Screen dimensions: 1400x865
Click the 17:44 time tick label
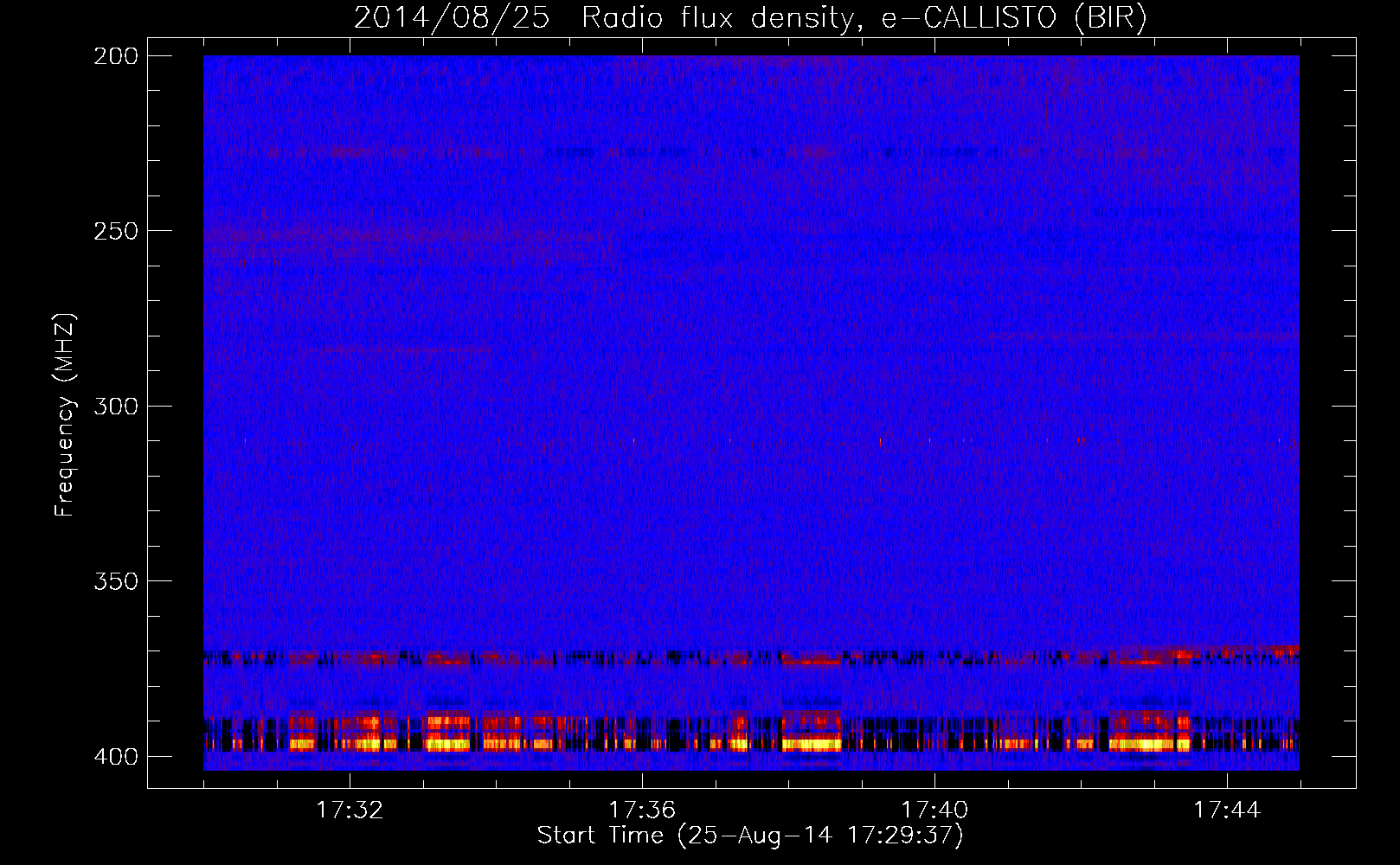tap(1227, 811)
